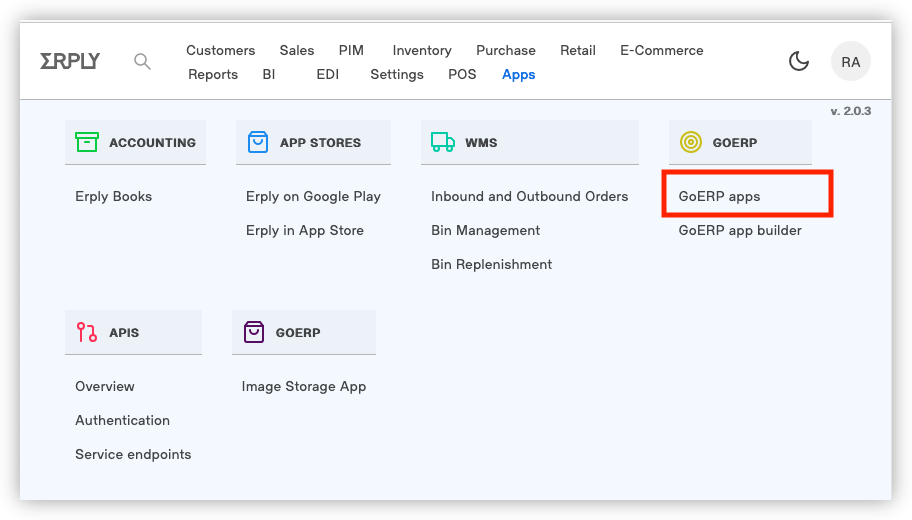Open Erply on Google Play
The width and height of the screenshot is (912, 520).
pos(313,197)
